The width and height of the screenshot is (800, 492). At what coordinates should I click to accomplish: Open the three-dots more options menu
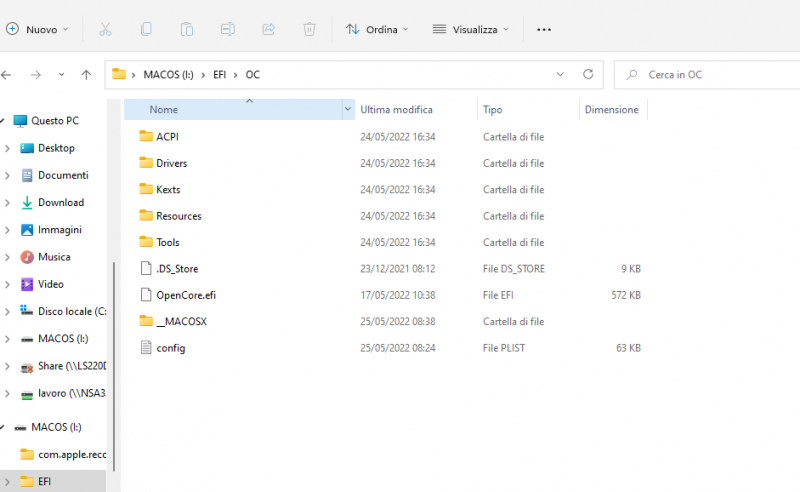[544, 30]
